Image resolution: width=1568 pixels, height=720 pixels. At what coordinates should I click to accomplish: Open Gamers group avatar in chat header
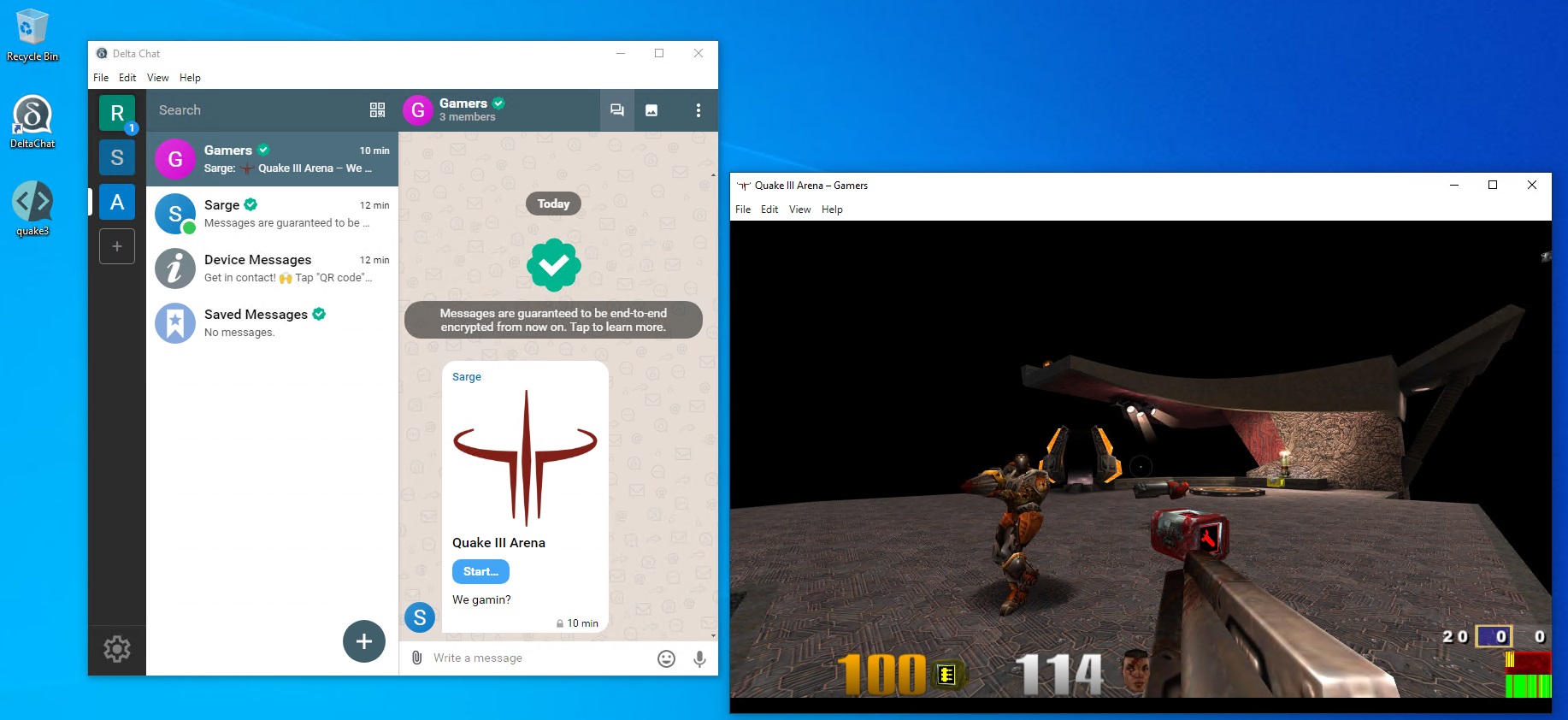click(418, 110)
